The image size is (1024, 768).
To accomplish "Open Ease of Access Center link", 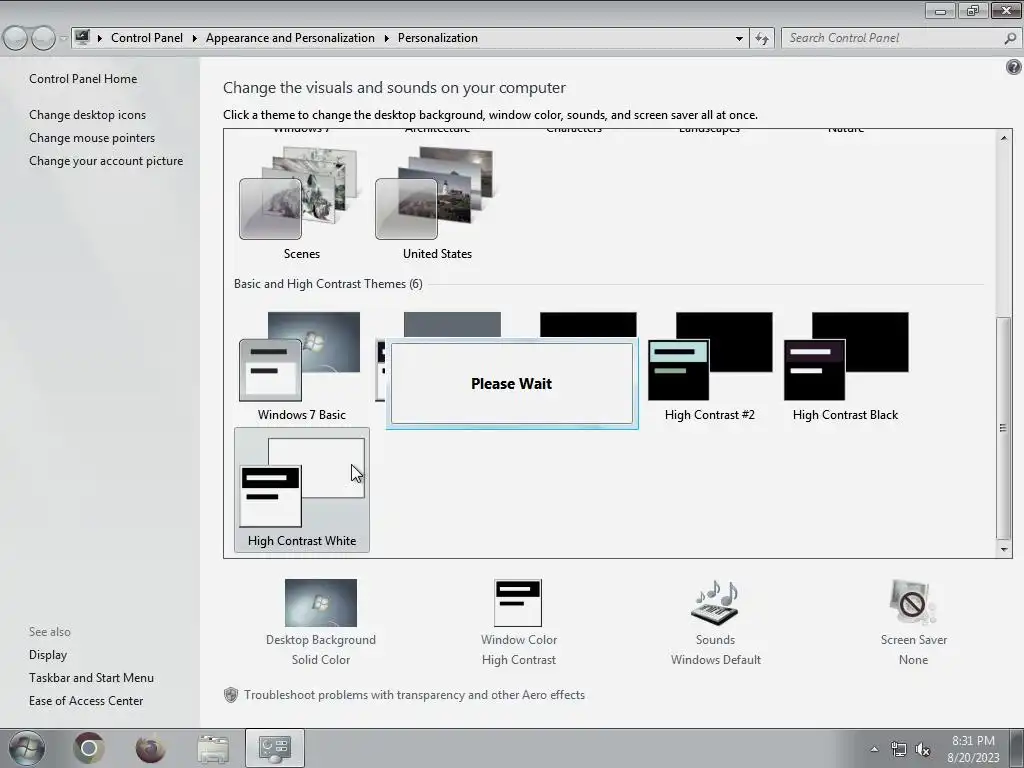I will point(86,701).
